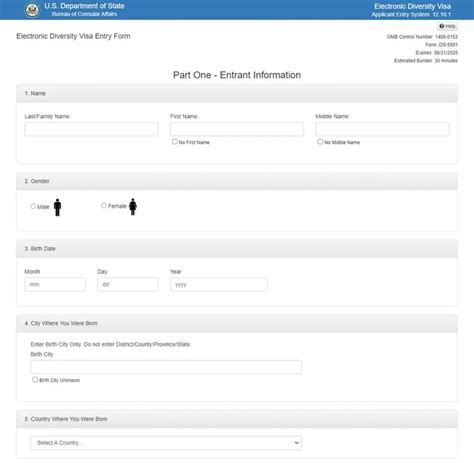Focus the Middle Name input field
The width and height of the screenshot is (474, 463).
pos(382,129)
